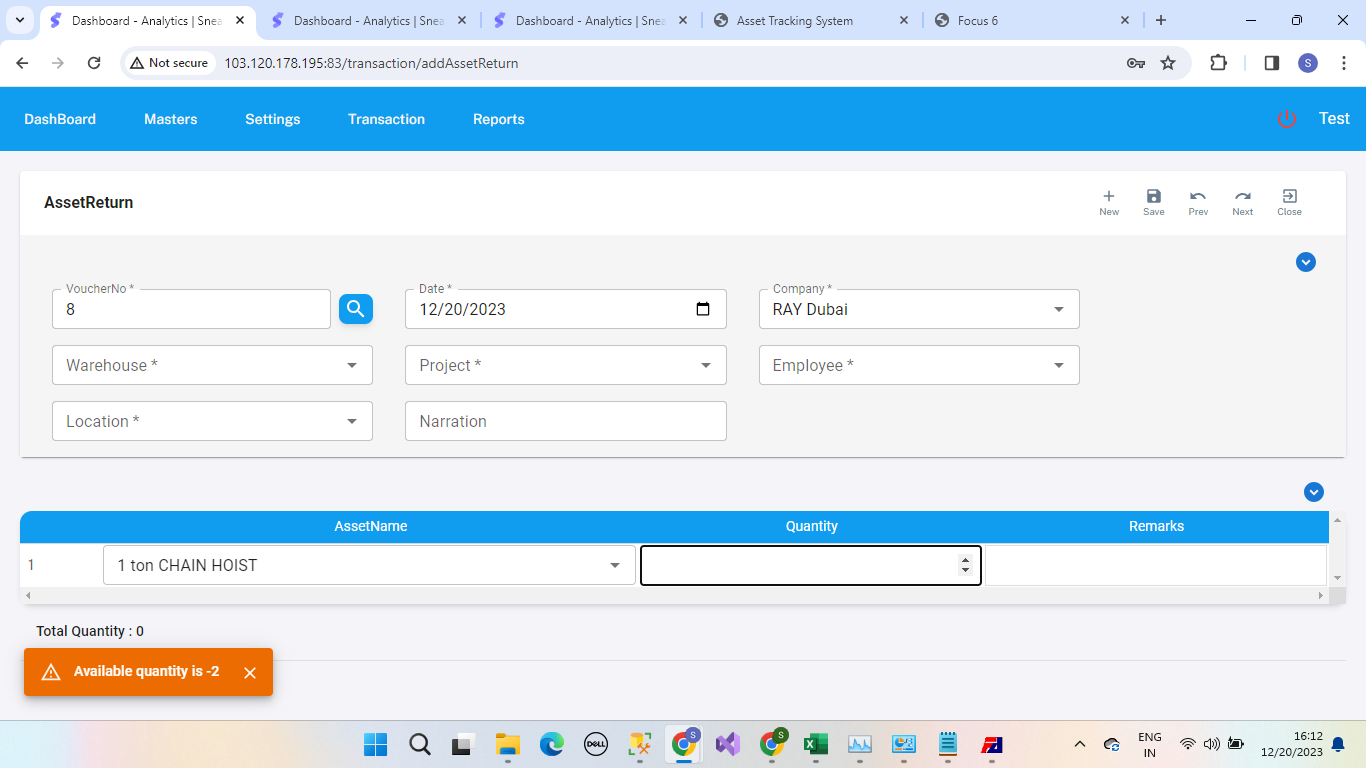Open the date picker calendar icon
The image size is (1366, 768).
[x=703, y=309]
